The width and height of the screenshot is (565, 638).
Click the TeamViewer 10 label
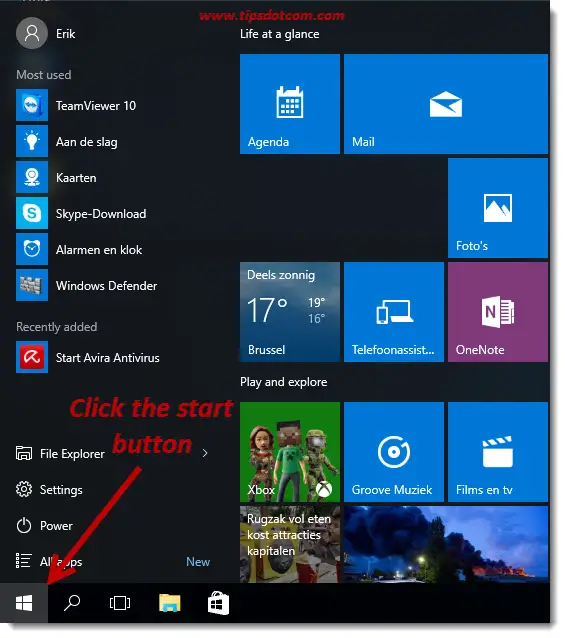tap(96, 106)
